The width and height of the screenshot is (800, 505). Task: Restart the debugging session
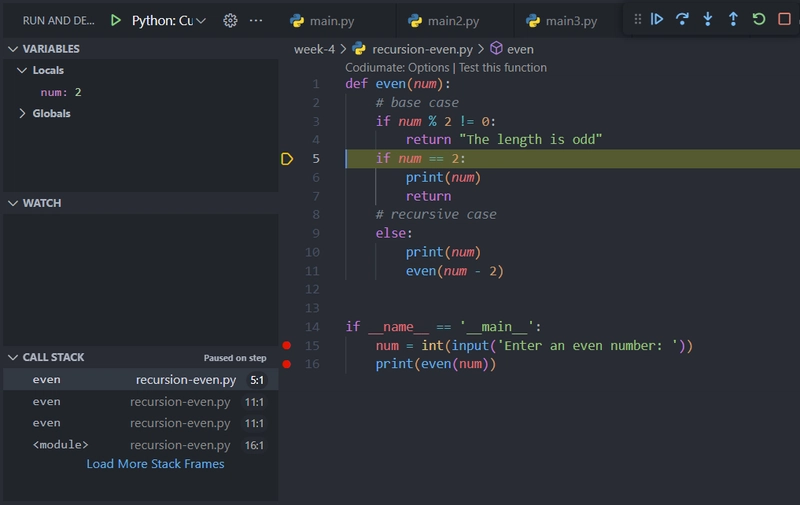pyautogui.click(x=759, y=19)
